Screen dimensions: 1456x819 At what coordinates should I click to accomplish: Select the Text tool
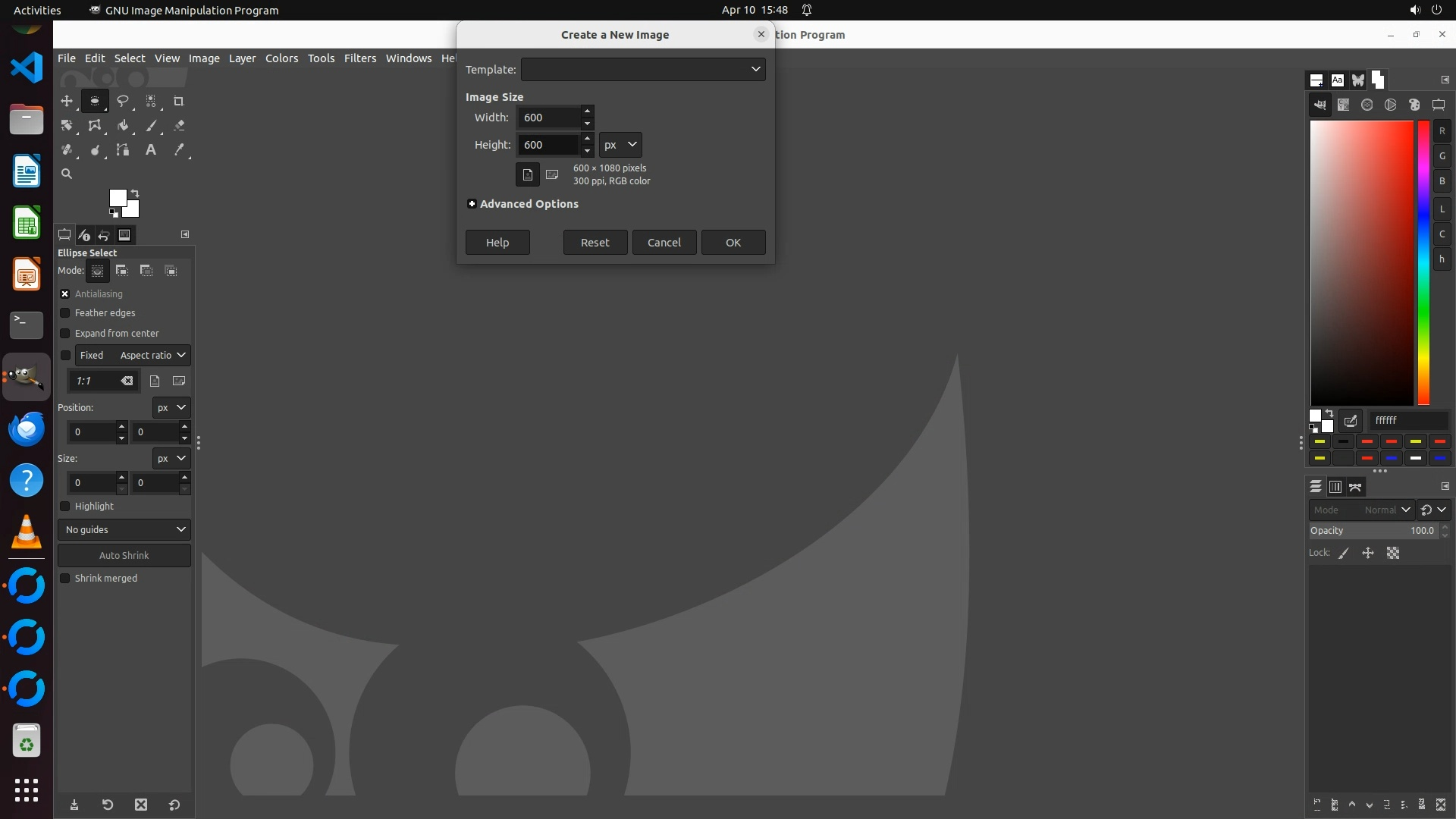[x=151, y=150]
